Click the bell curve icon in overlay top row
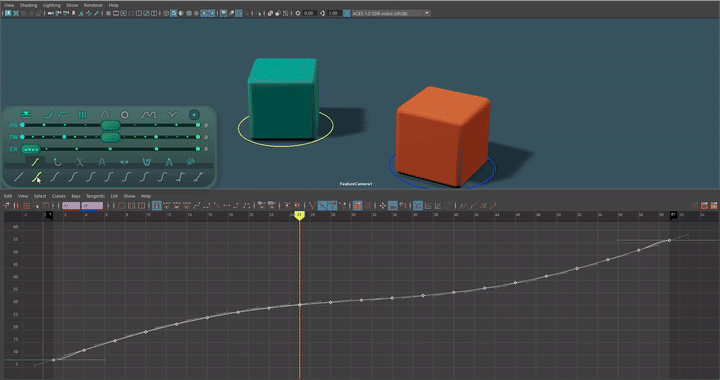 [105, 115]
